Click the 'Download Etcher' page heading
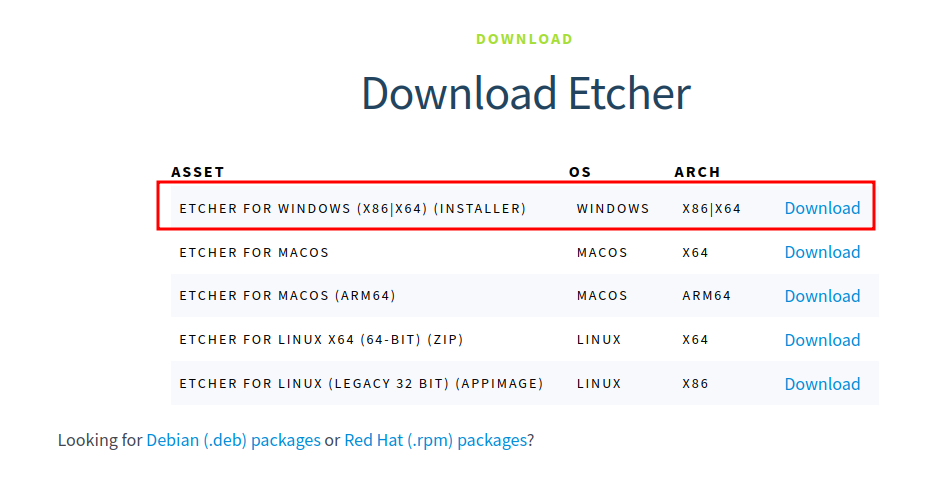932x500 pixels. tap(526, 94)
